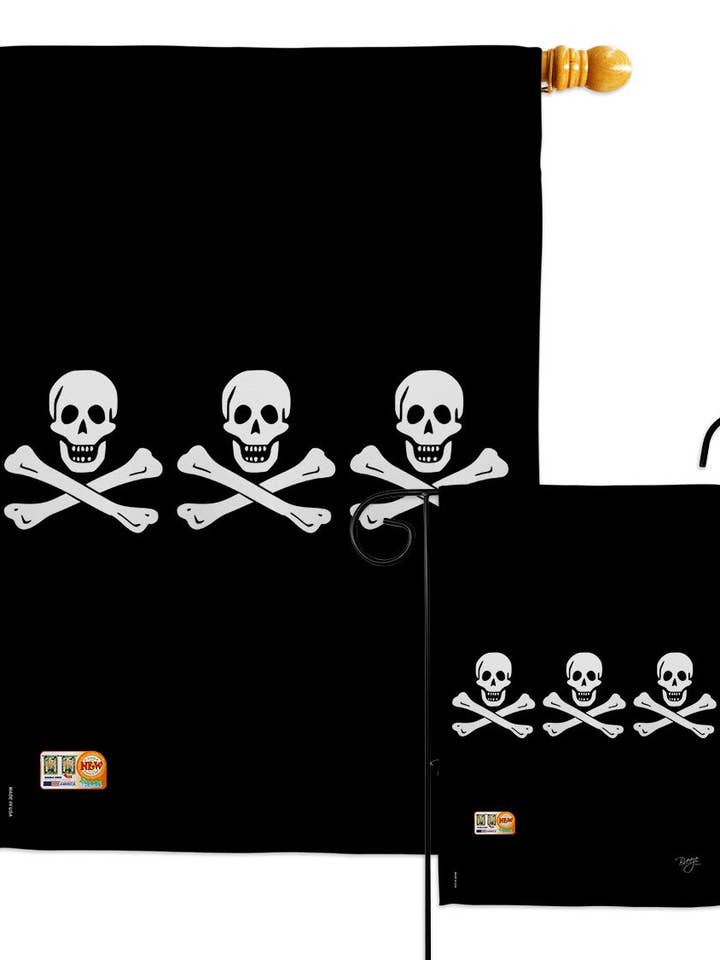The width and height of the screenshot is (720, 960).
Task: Click the leftmost skull on the small flag
Action: pyautogui.click(x=493, y=679)
